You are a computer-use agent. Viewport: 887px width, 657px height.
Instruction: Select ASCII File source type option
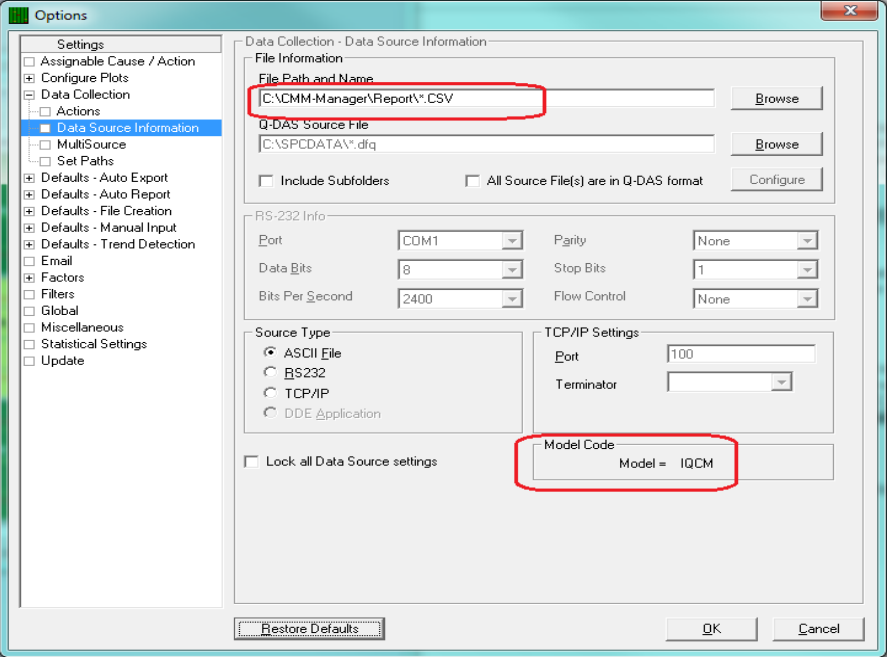coord(270,353)
